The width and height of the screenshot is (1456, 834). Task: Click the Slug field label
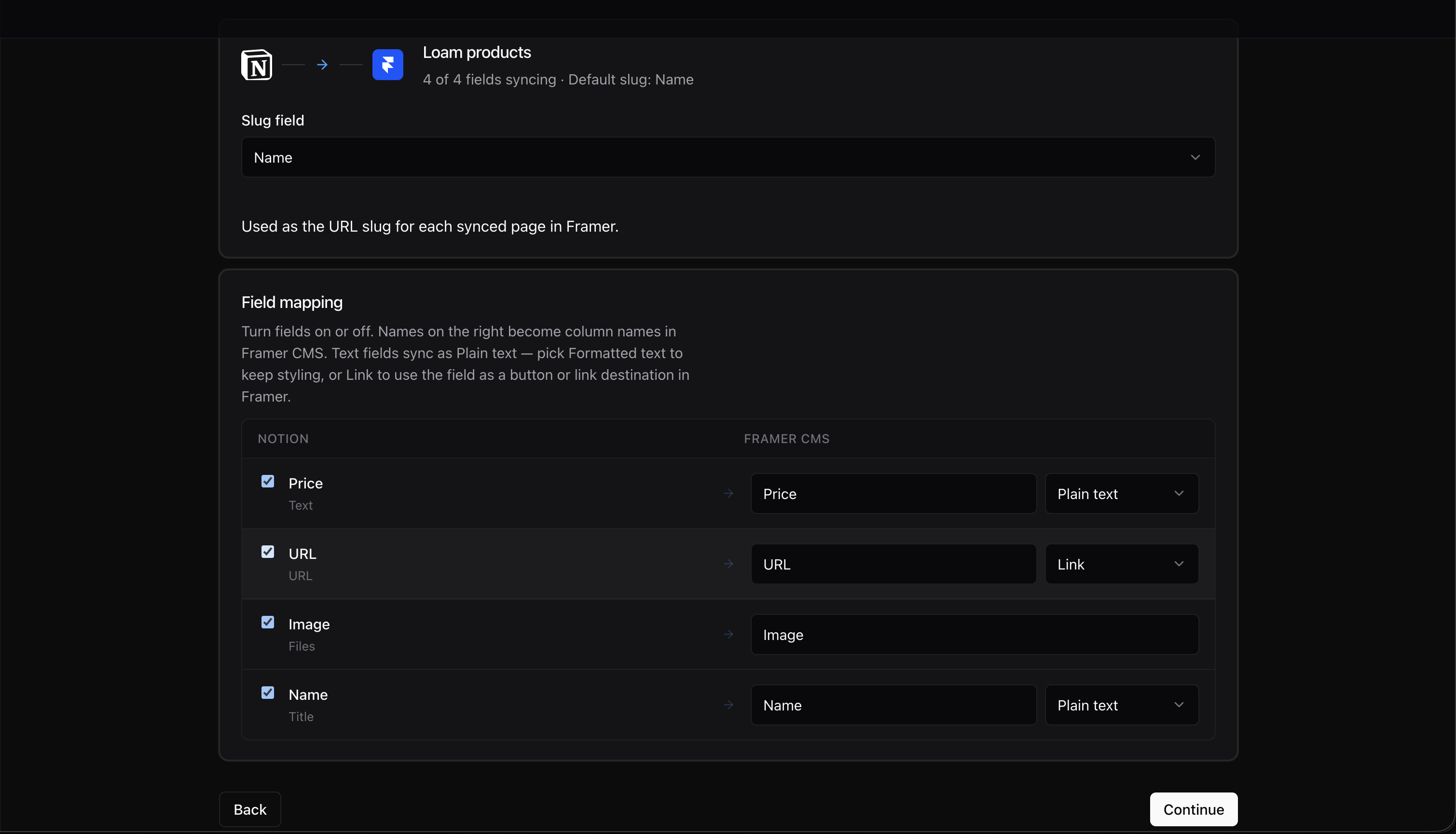click(273, 120)
